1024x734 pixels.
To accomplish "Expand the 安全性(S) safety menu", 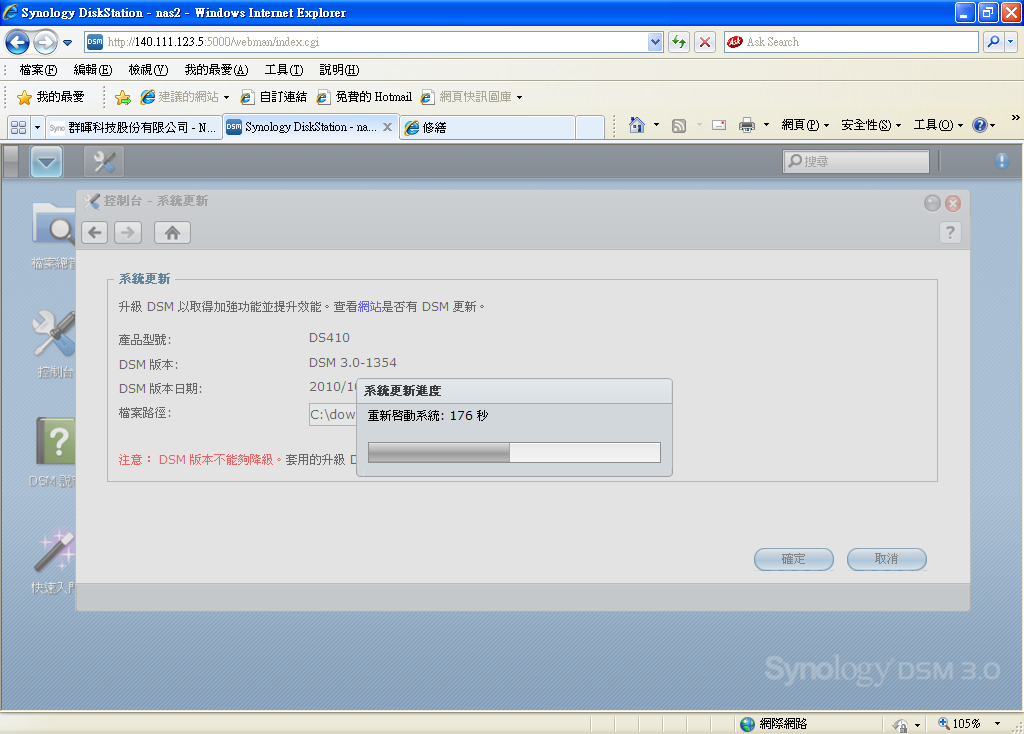I will pyautogui.click(x=870, y=125).
